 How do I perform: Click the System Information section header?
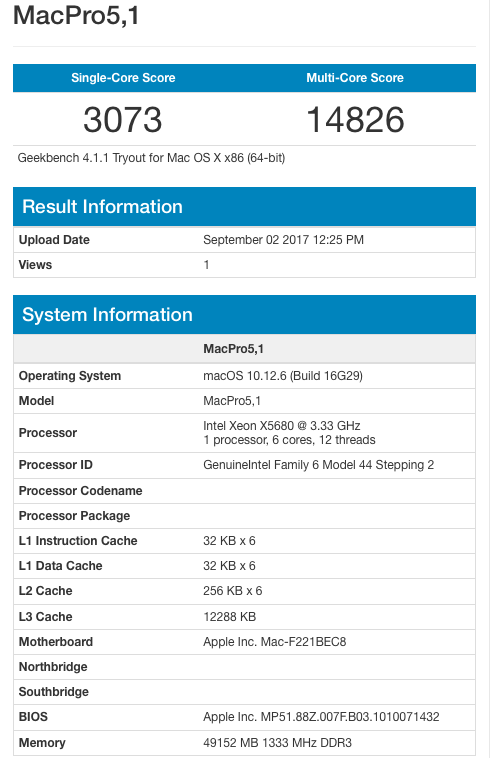point(107,315)
